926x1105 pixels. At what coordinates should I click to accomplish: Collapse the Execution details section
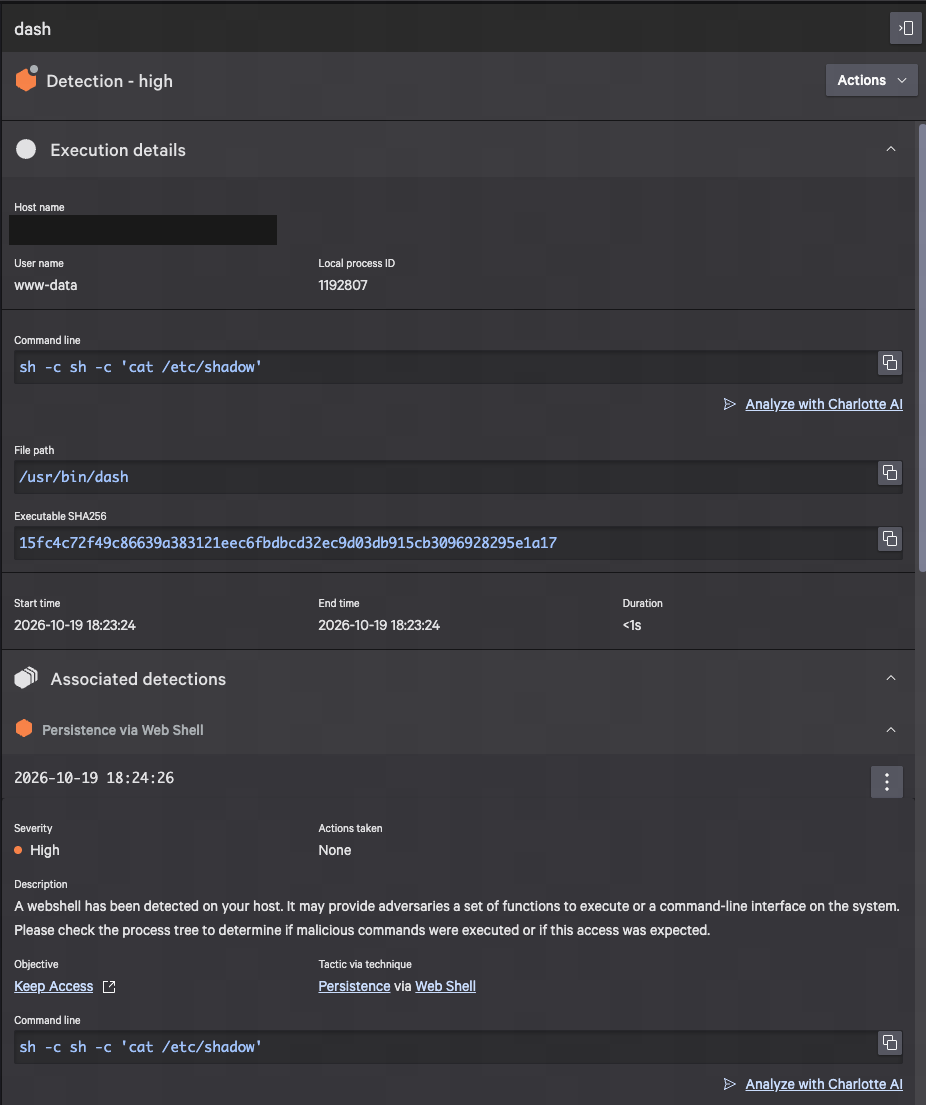click(x=891, y=149)
